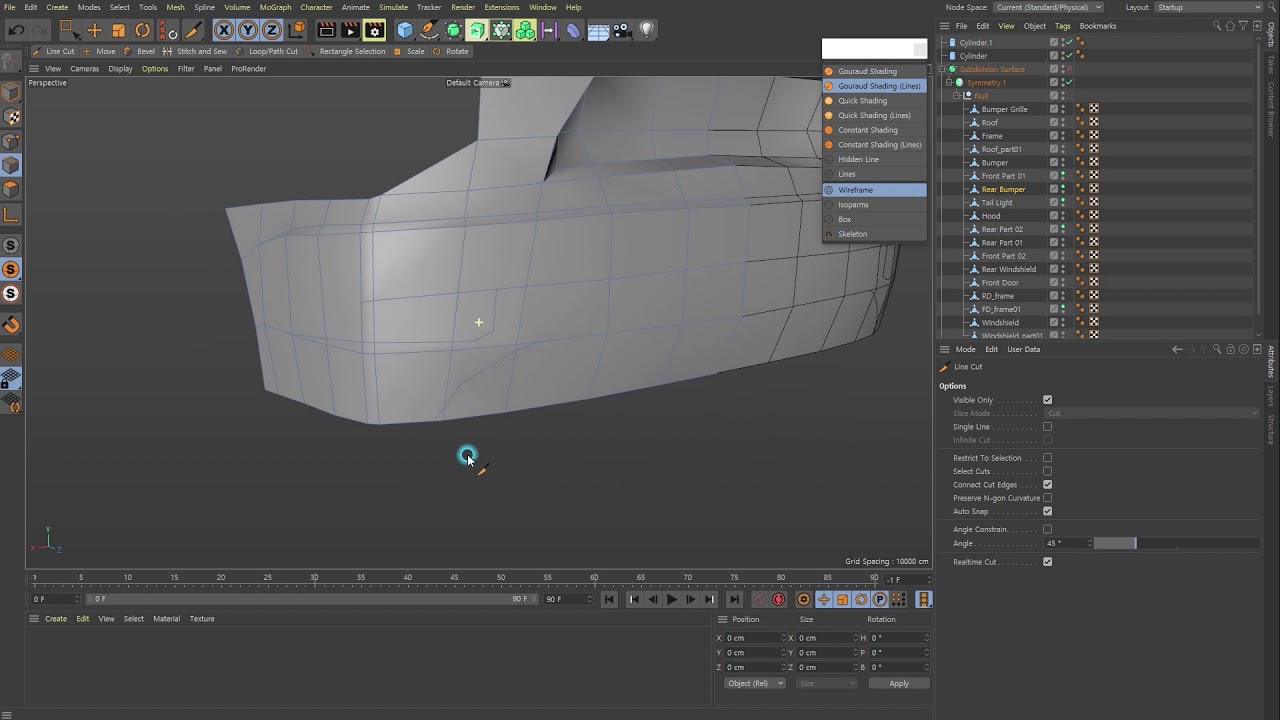Screen dimensions: 1280x720
Task: Toggle the Realtime Cut checkbox
Action: click(1047, 562)
